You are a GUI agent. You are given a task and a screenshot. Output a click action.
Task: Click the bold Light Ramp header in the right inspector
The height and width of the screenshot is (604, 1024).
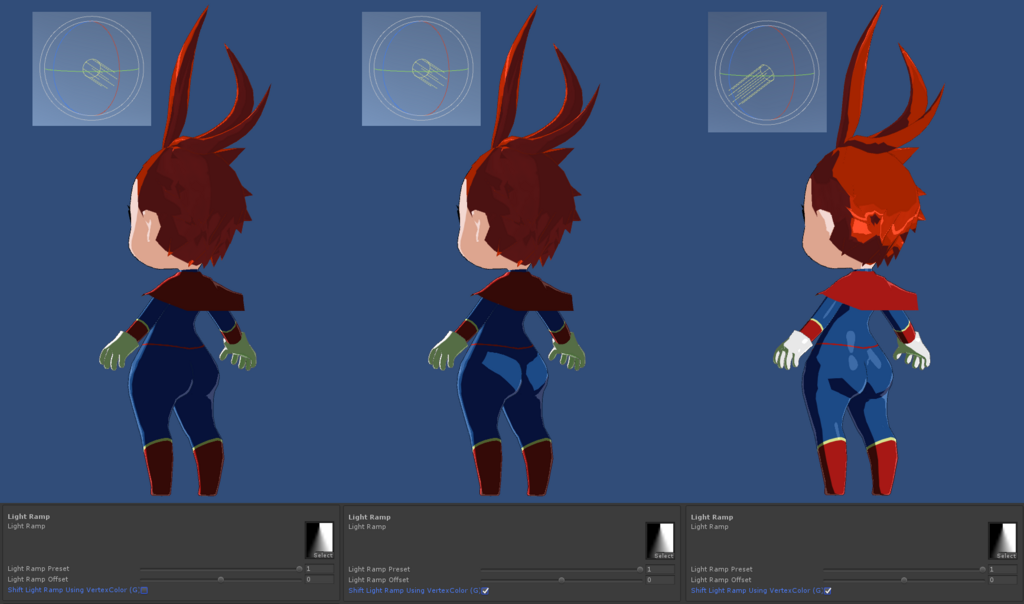point(712,517)
